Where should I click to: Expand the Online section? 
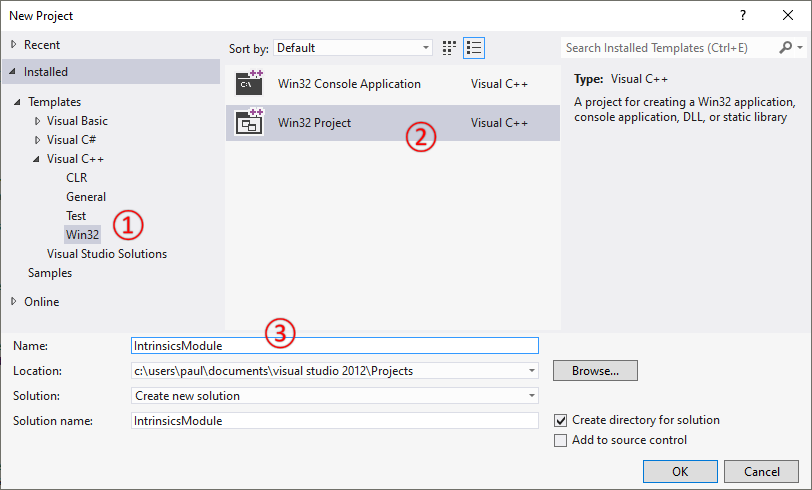coord(13,302)
